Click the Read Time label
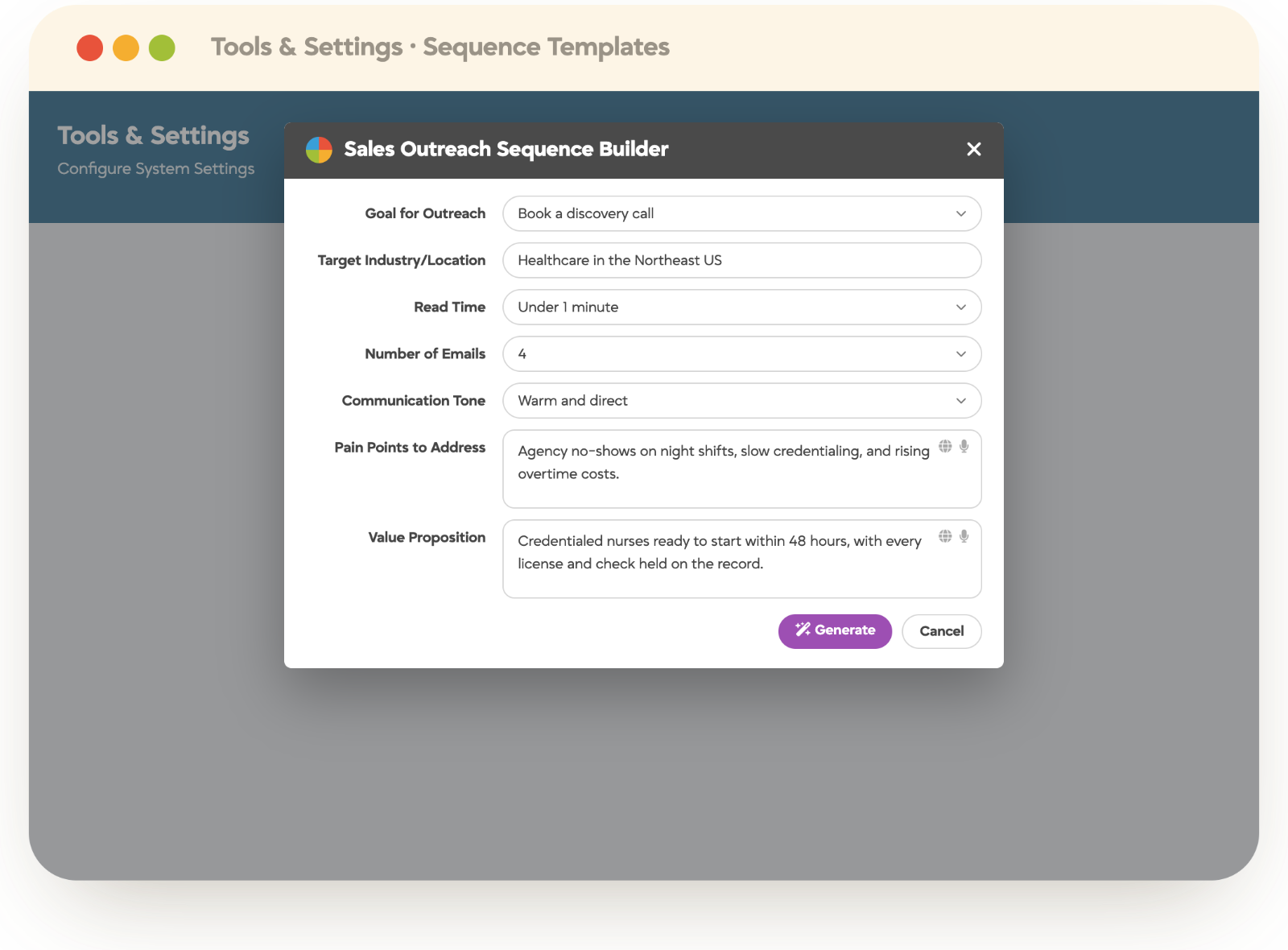This screenshot has width=1288, height=950. pyautogui.click(x=449, y=307)
